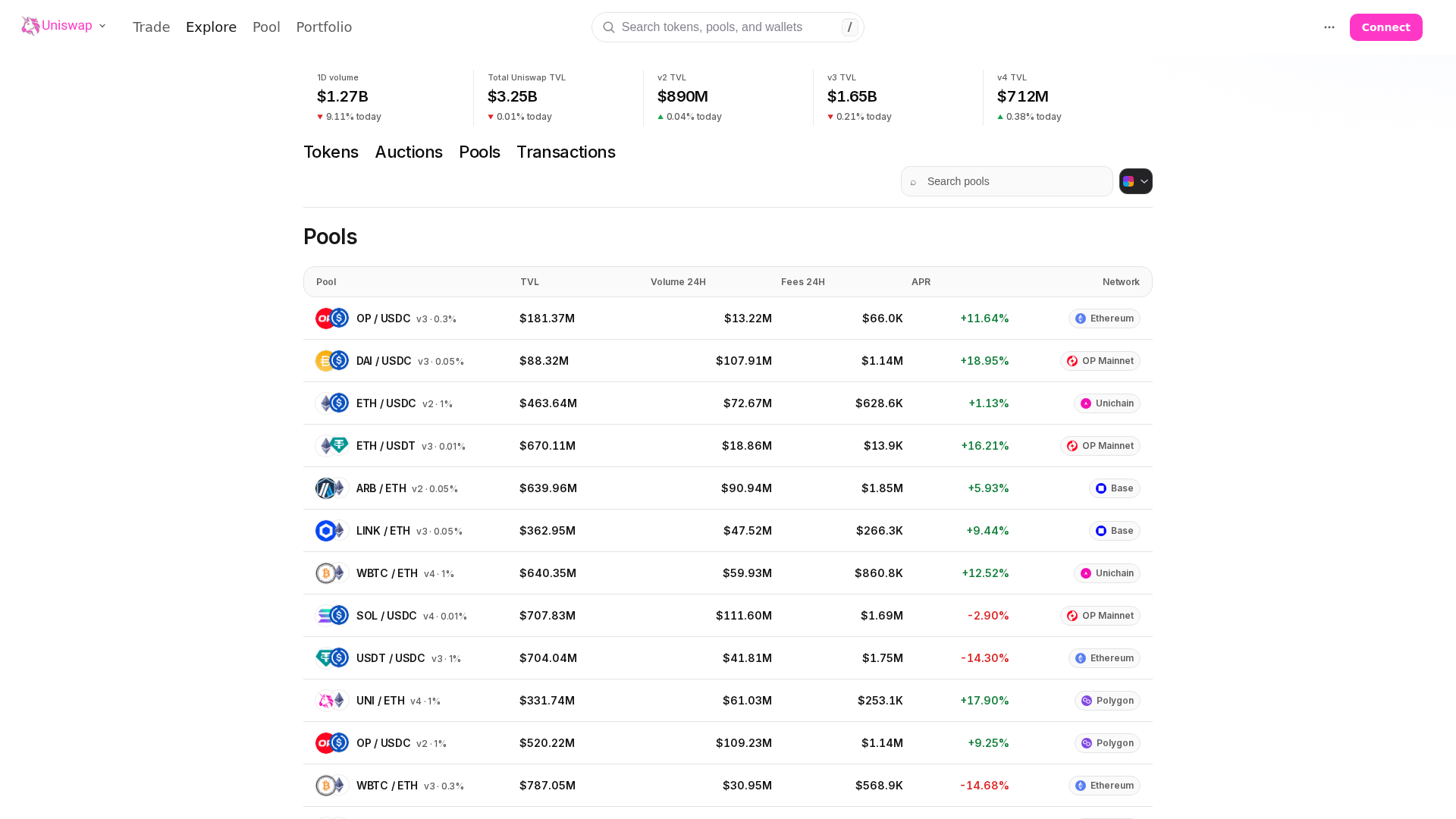Click Ethereum badge in USDT / USDC row
The image size is (1456, 819).
1104,658
